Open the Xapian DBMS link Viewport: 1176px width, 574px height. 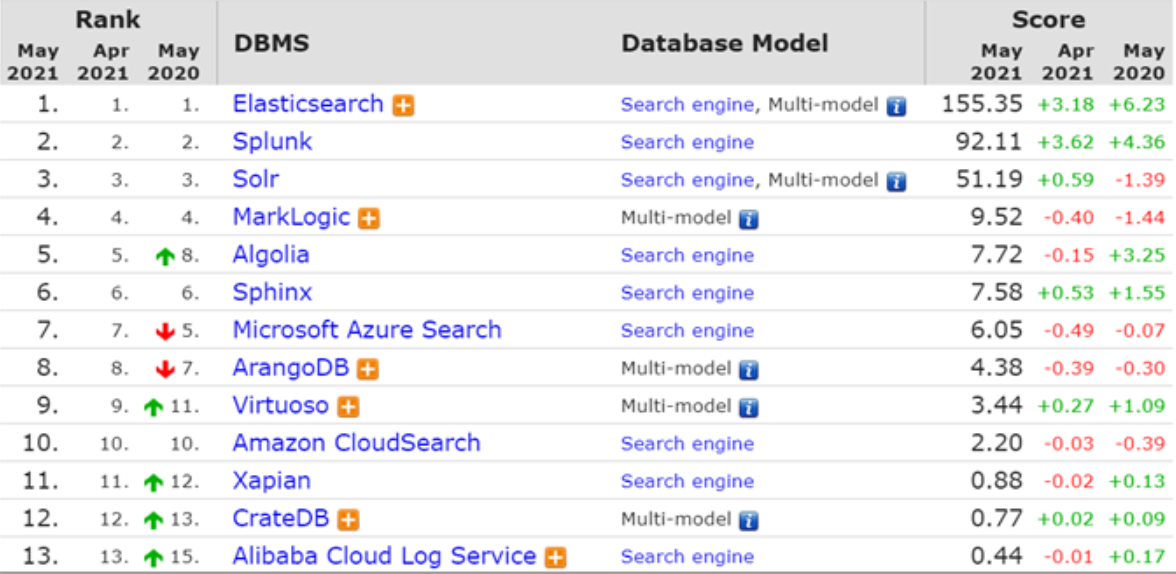(x=271, y=481)
